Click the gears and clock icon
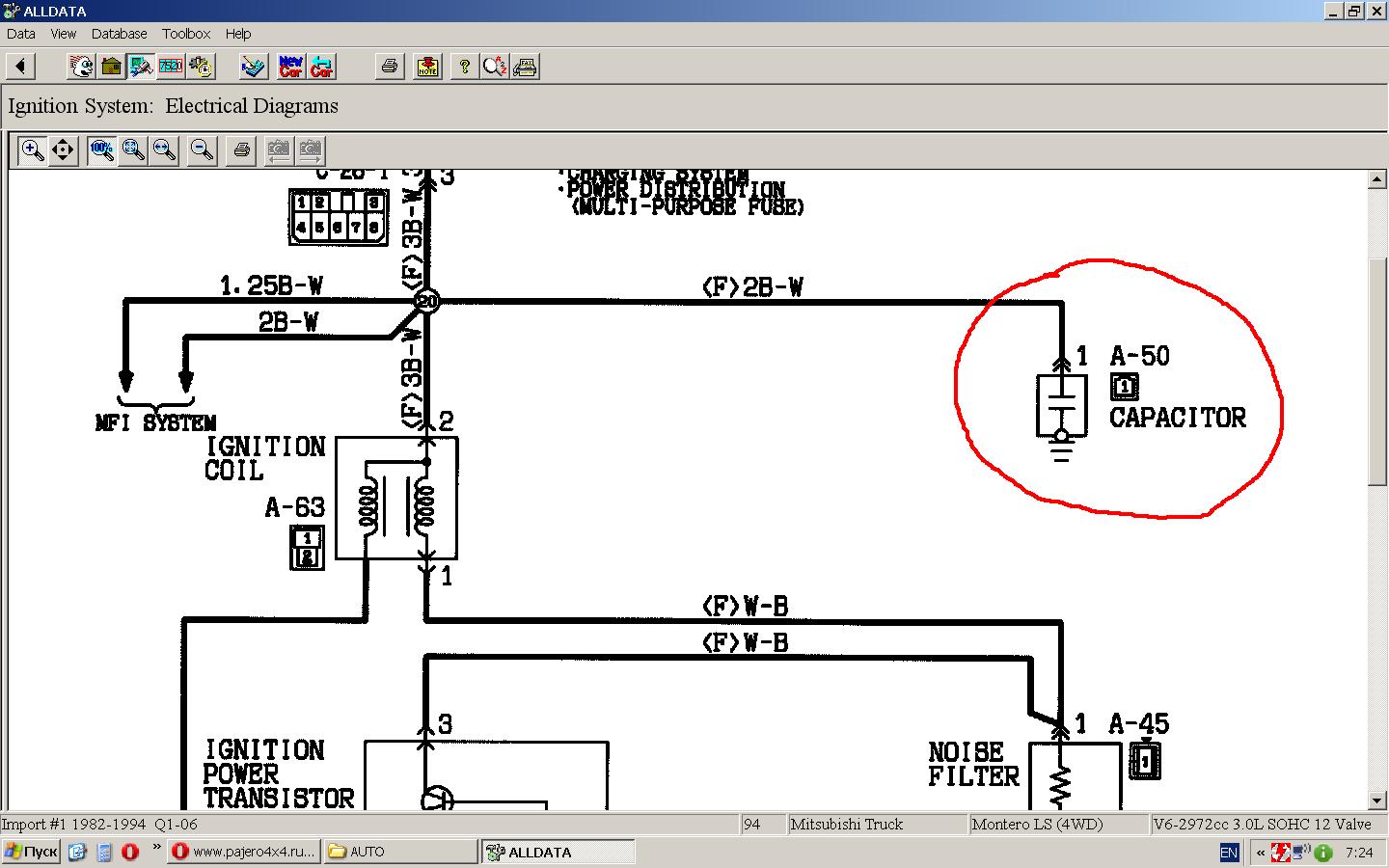The height and width of the screenshot is (868, 1389). tap(201, 67)
